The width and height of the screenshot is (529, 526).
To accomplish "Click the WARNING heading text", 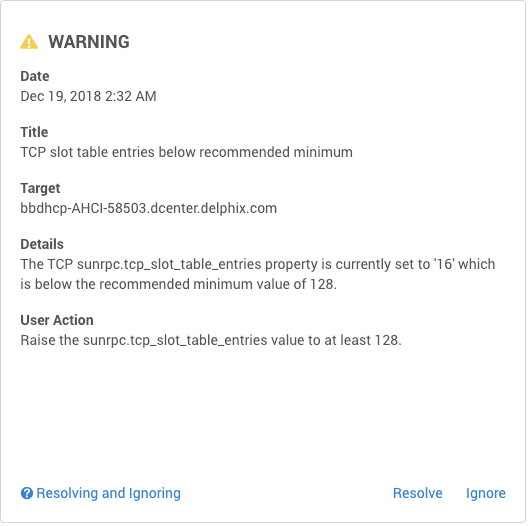I will [89, 42].
